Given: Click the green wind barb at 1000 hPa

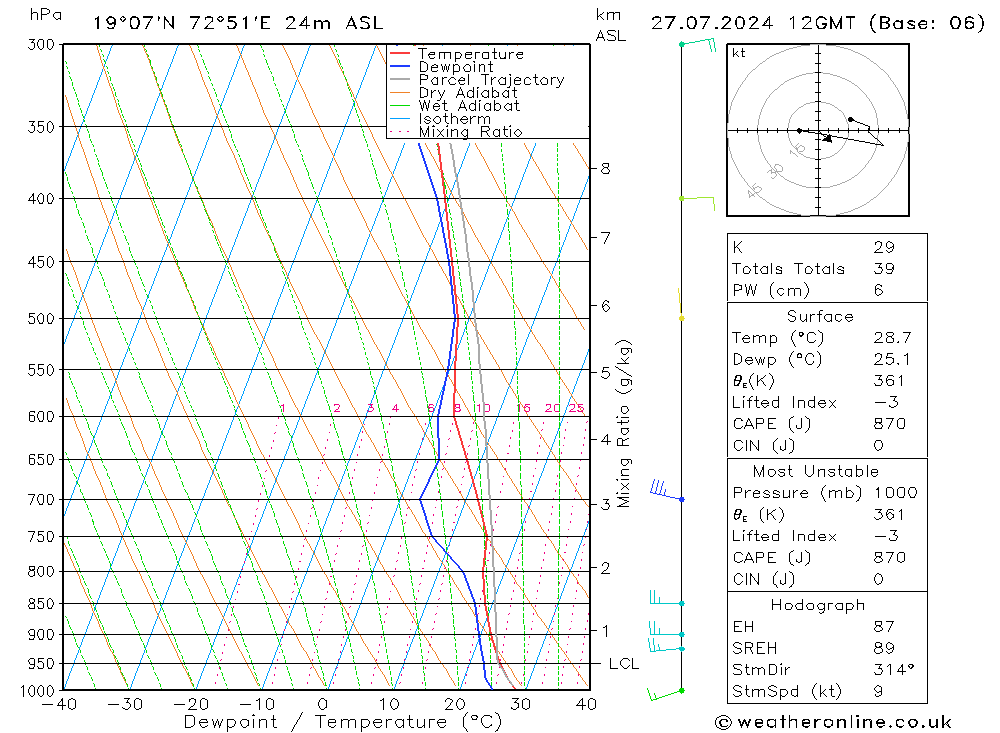Looking at the screenshot, I should 665,693.
